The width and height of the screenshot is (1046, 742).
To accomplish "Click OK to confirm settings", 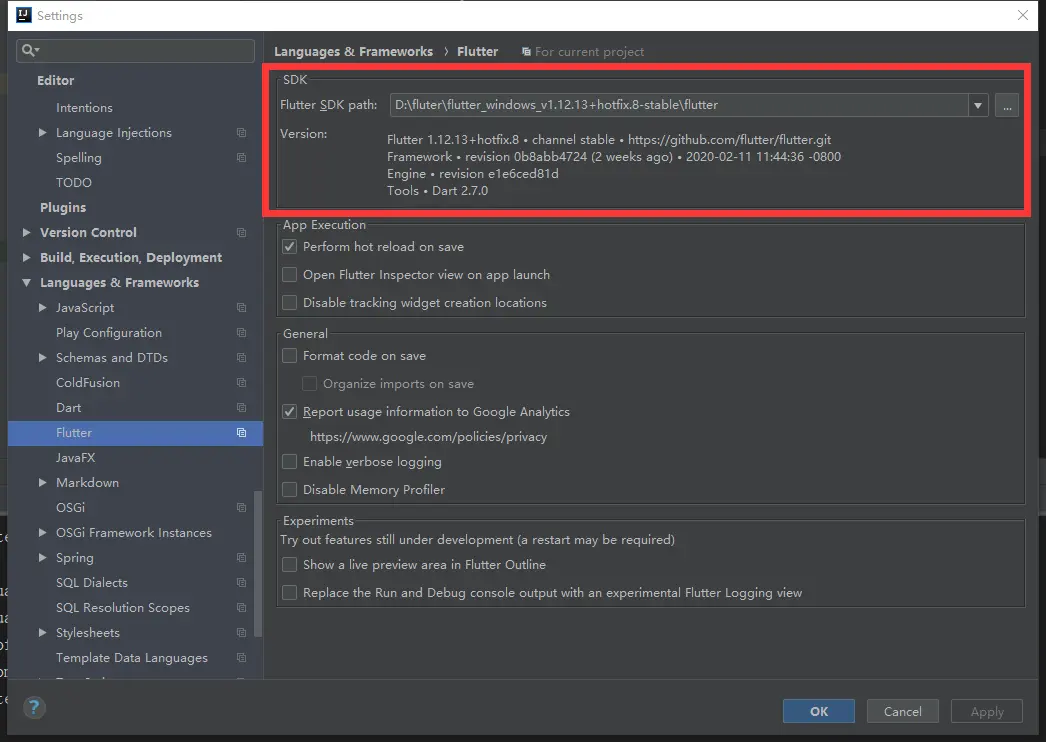I will click(x=819, y=711).
